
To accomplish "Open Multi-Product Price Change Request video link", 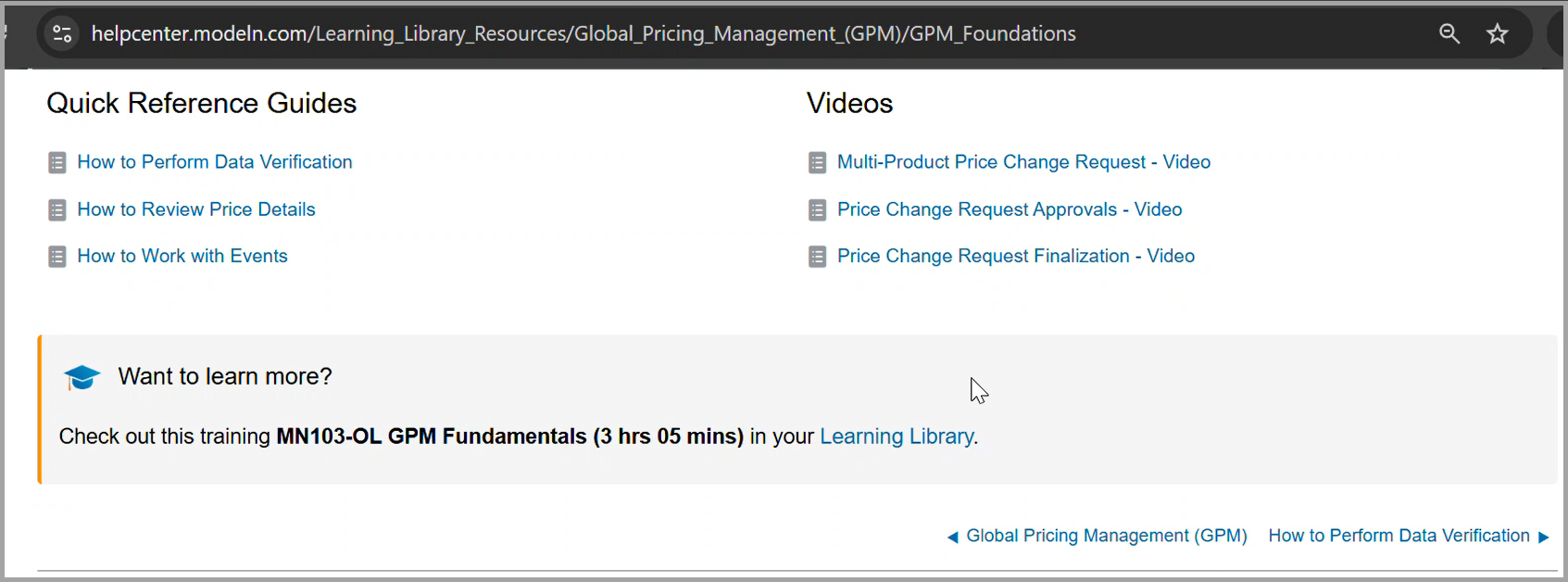I will point(1022,162).
